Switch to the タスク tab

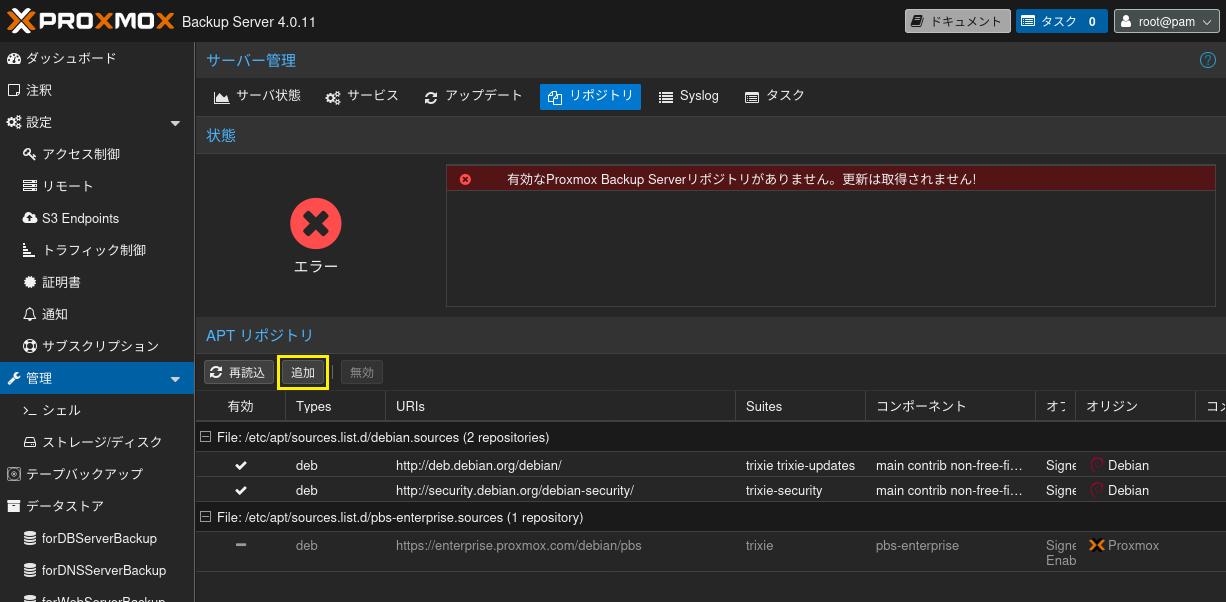(x=775, y=96)
